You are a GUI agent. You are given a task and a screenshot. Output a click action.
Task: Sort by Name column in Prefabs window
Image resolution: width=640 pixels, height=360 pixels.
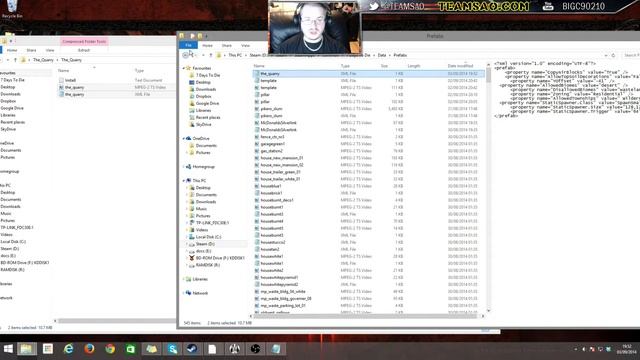(x=259, y=66)
